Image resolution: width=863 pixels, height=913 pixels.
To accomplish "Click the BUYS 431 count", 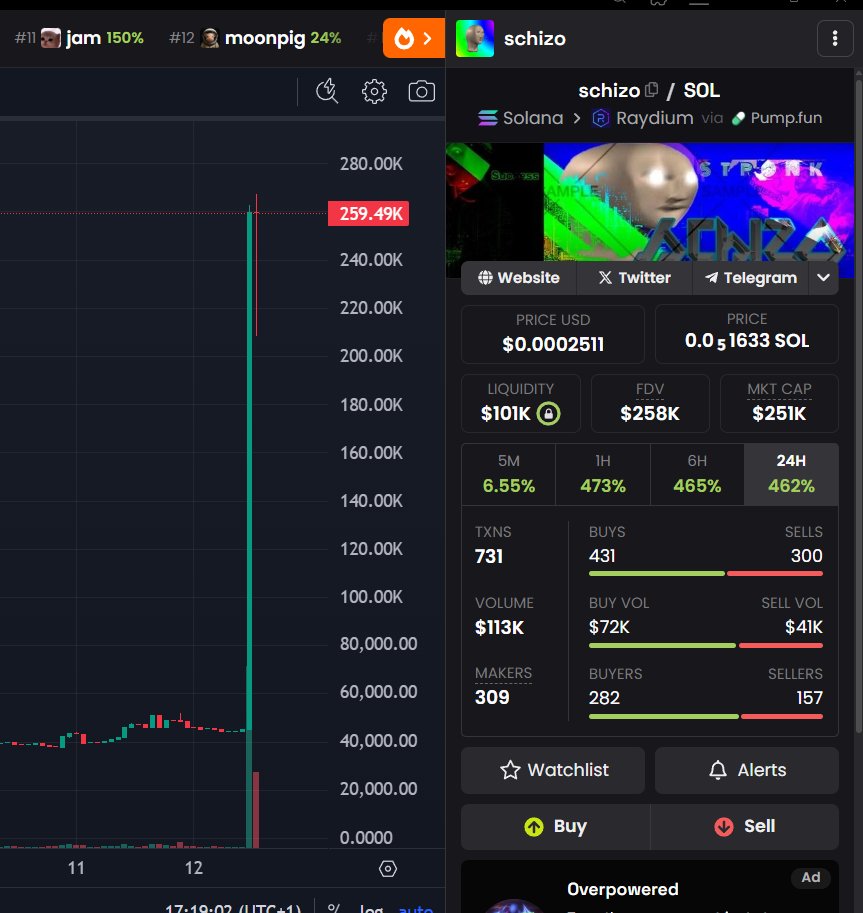I will [x=602, y=555].
